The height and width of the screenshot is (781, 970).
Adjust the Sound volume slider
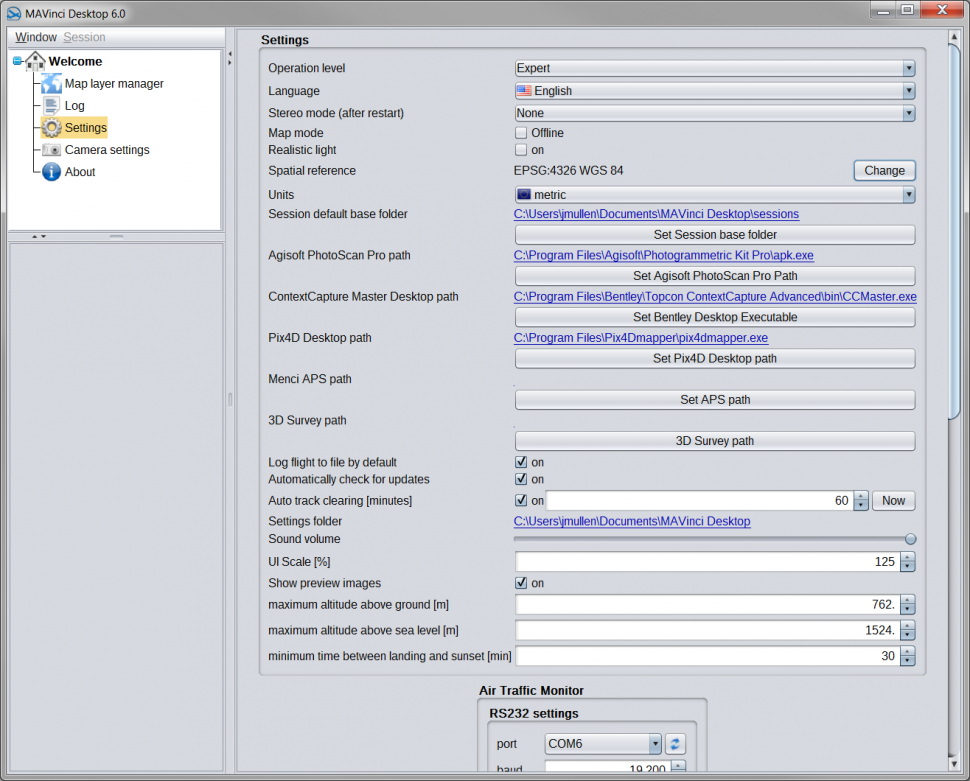(x=909, y=539)
